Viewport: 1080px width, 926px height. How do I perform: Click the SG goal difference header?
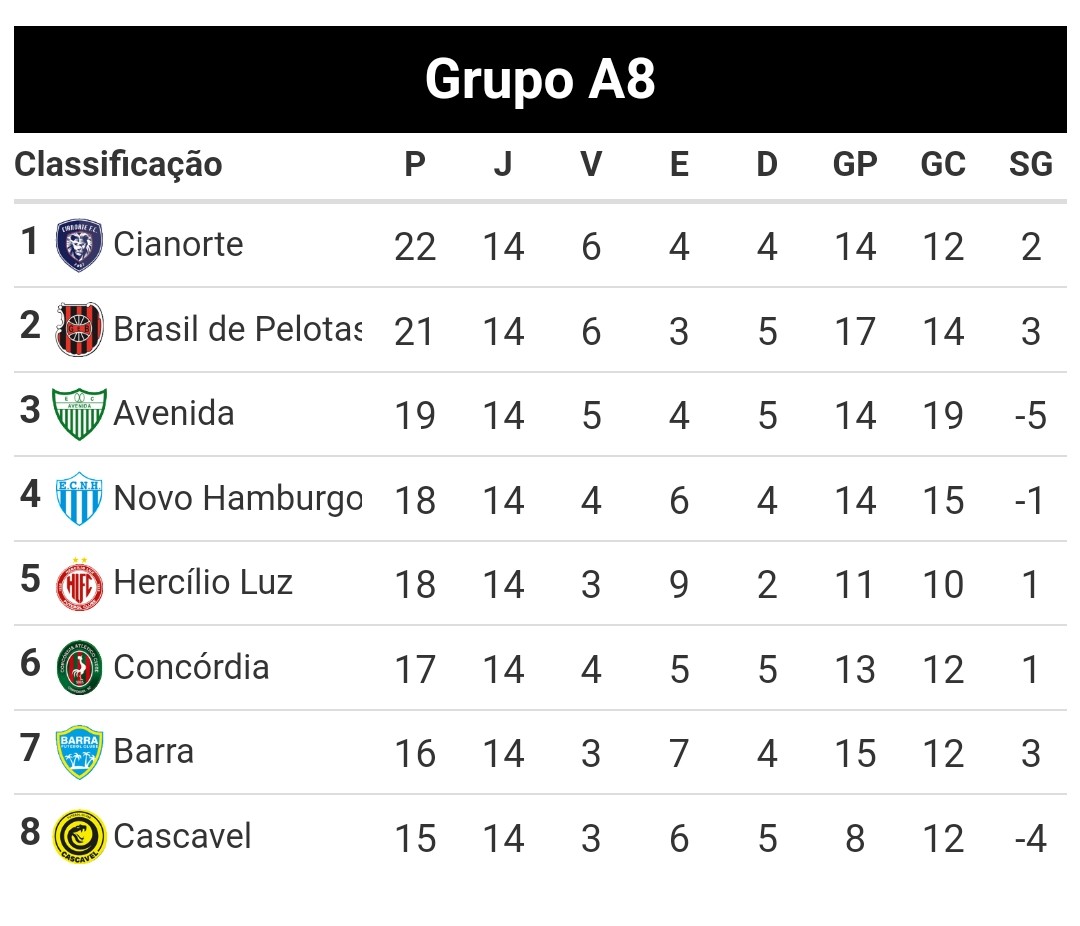1030,165
